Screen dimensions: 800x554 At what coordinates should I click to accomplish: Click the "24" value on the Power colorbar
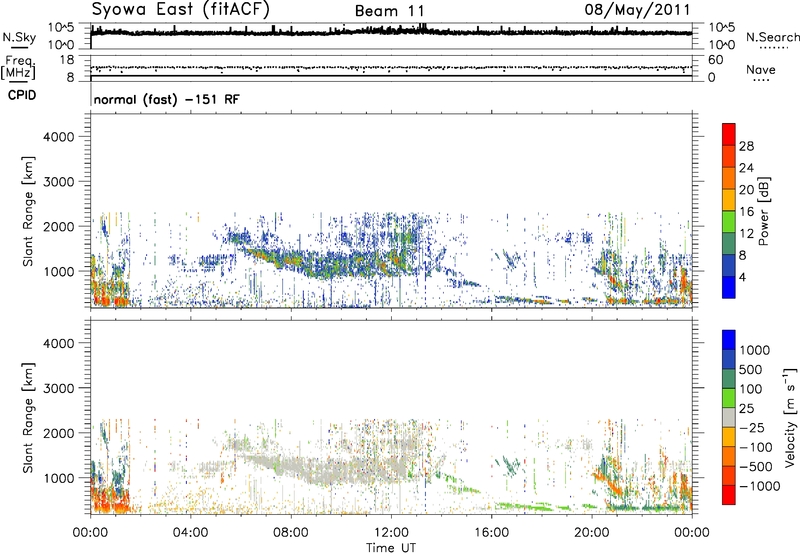click(746, 168)
